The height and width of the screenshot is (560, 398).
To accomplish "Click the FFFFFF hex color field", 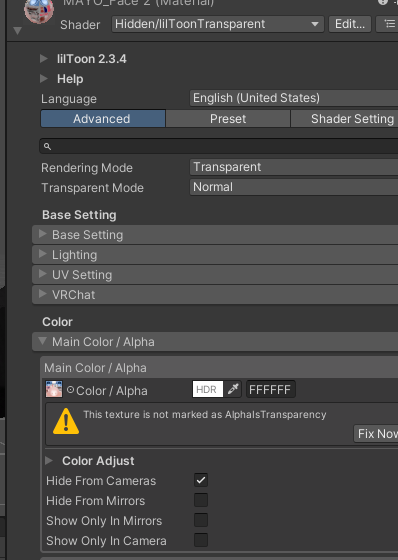I will pos(270,389).
